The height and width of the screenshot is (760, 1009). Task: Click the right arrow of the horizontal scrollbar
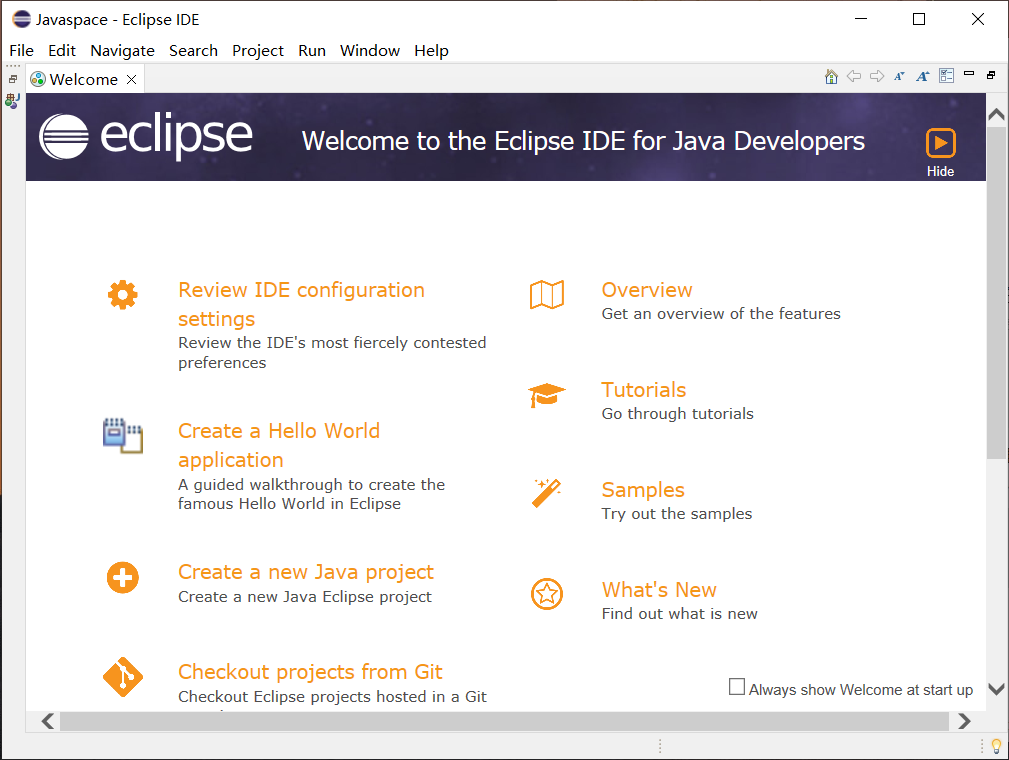[x=963, y=720]
